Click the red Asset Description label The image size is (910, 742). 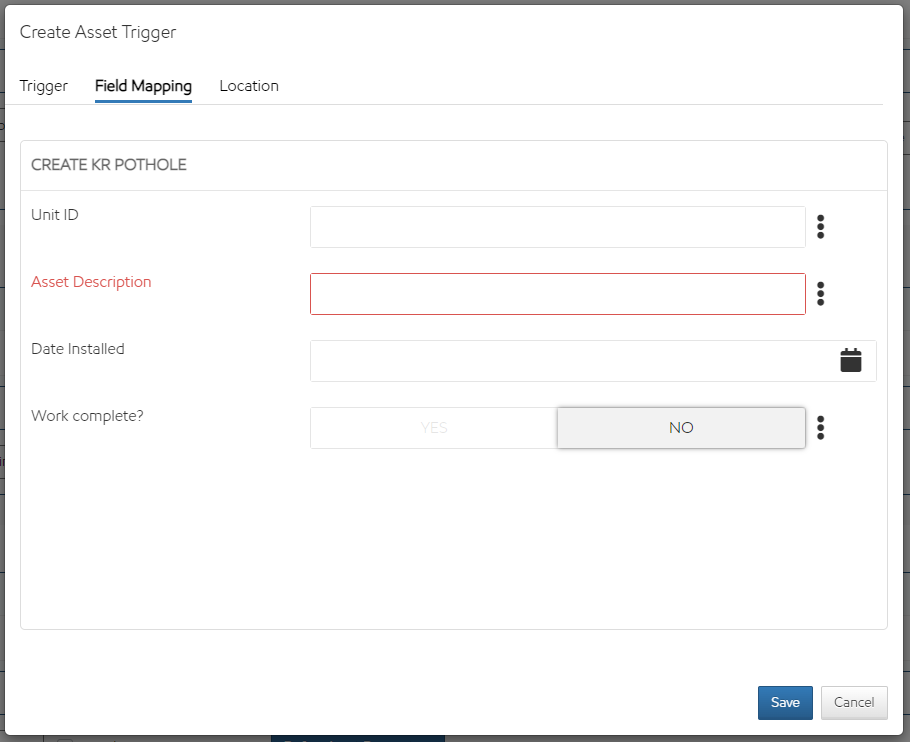(x=91, y=282)
